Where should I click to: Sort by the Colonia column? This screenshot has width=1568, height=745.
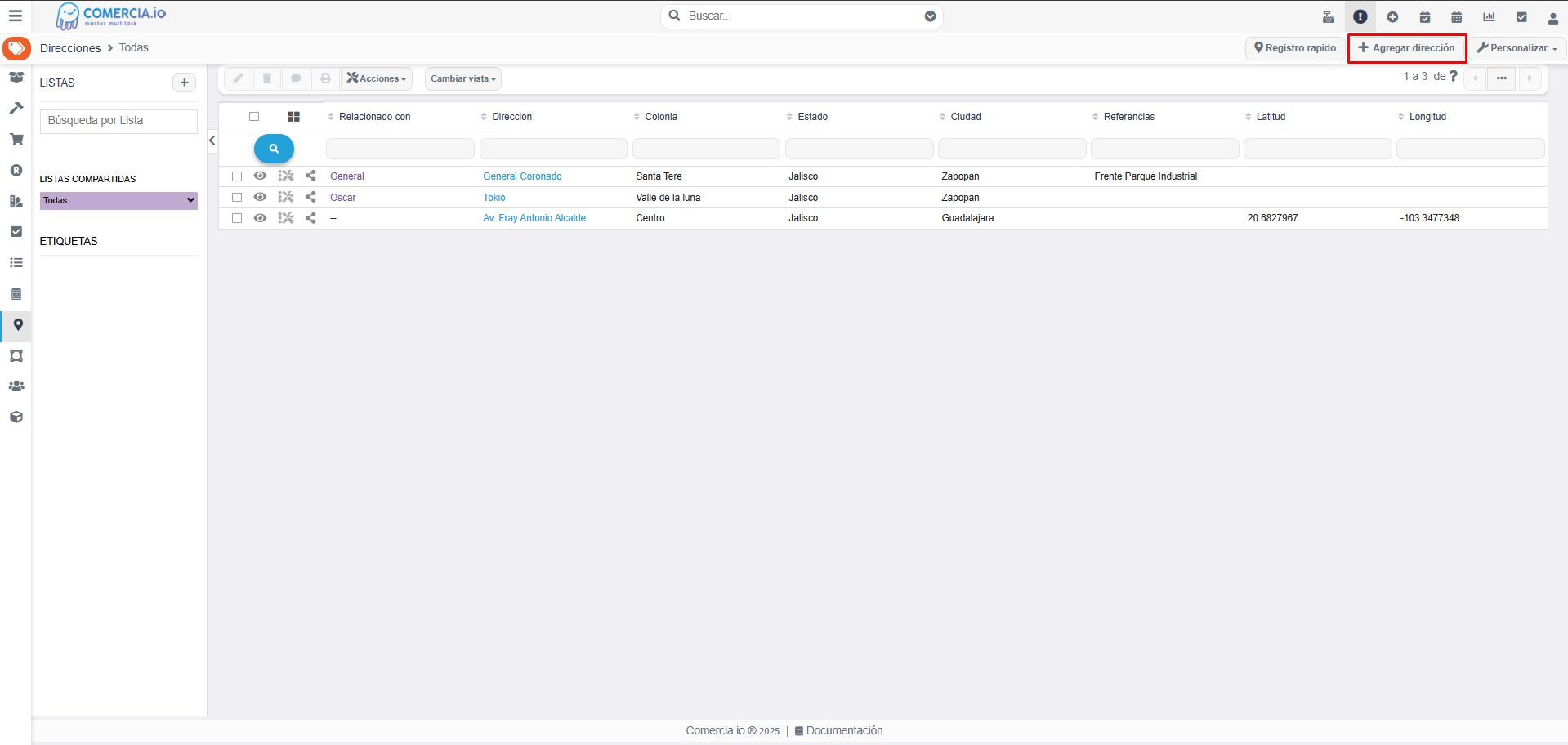click(x=660, y=117)
